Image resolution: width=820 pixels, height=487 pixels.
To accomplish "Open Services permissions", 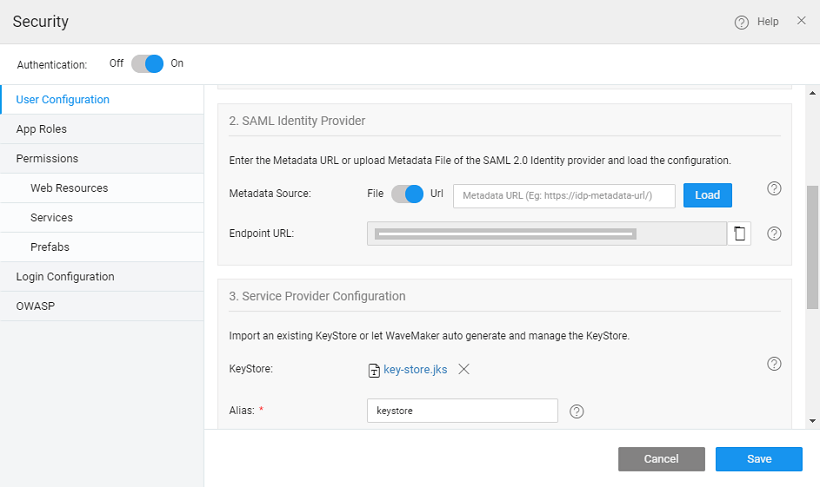I will (51, 217).
